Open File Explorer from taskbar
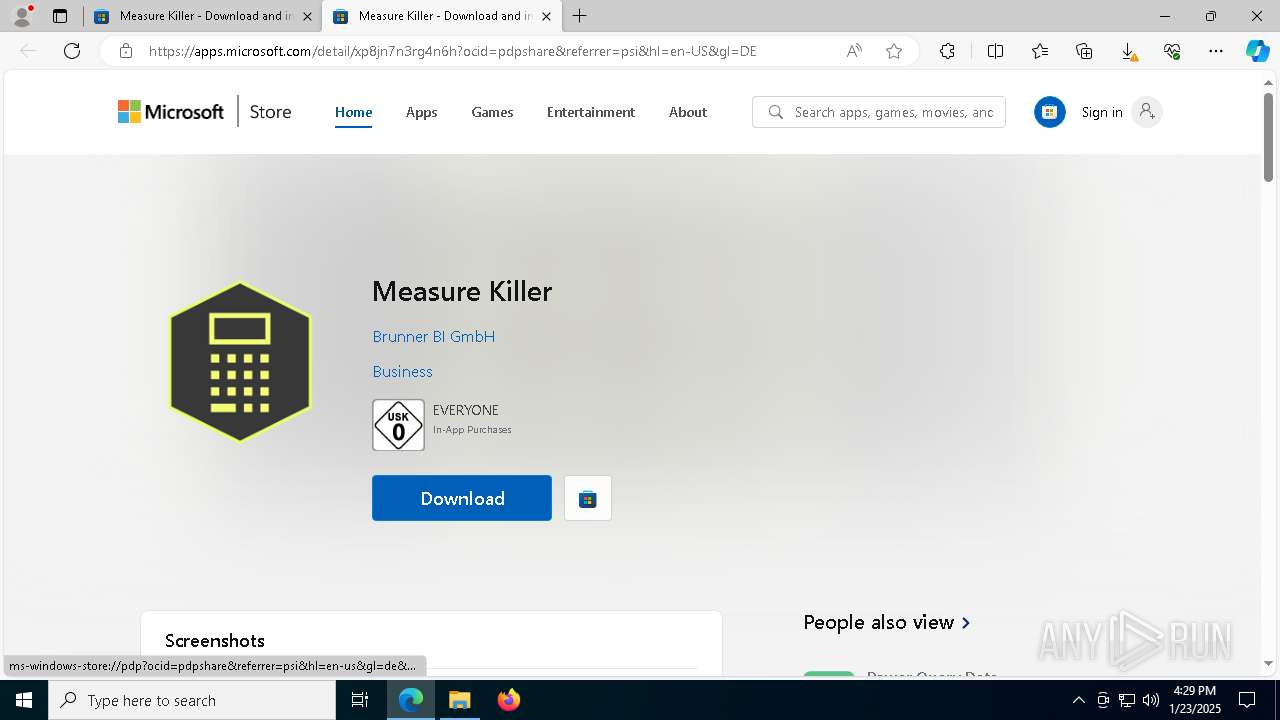1280x720 pixels. 459,700
